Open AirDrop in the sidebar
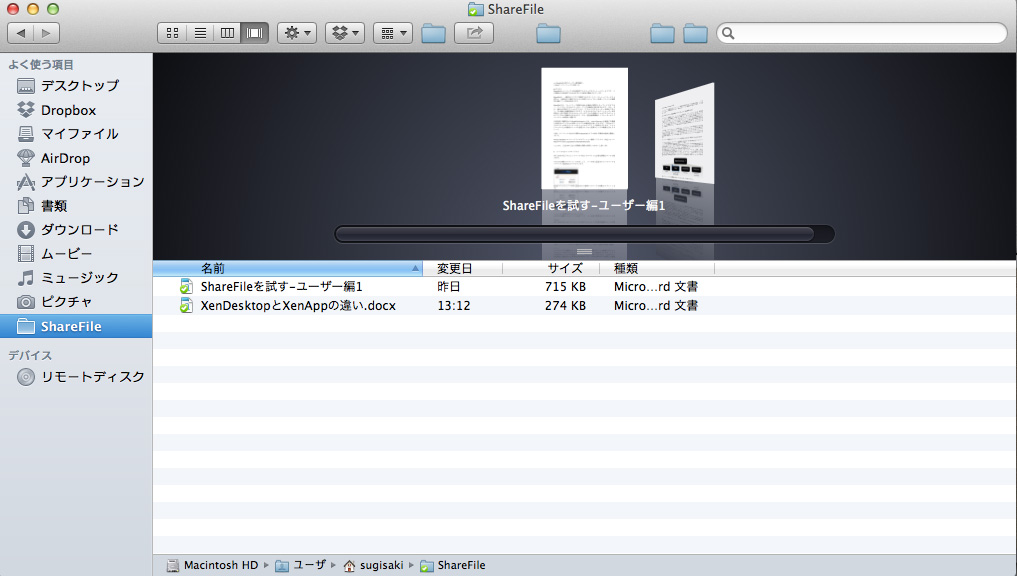This screenshot has width=1017, height=576. [x=77, y=158]
